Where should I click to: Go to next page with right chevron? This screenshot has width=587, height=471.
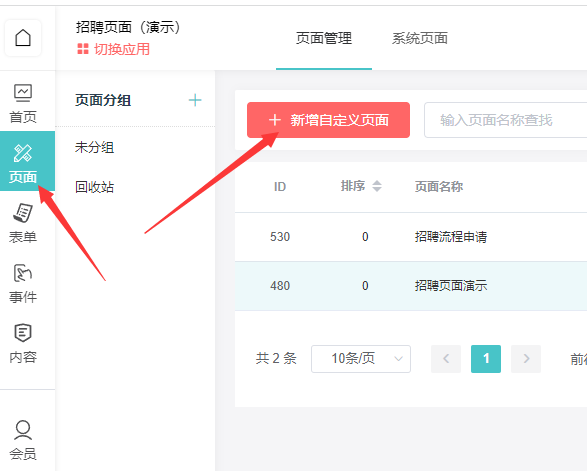tap(526, 359)
